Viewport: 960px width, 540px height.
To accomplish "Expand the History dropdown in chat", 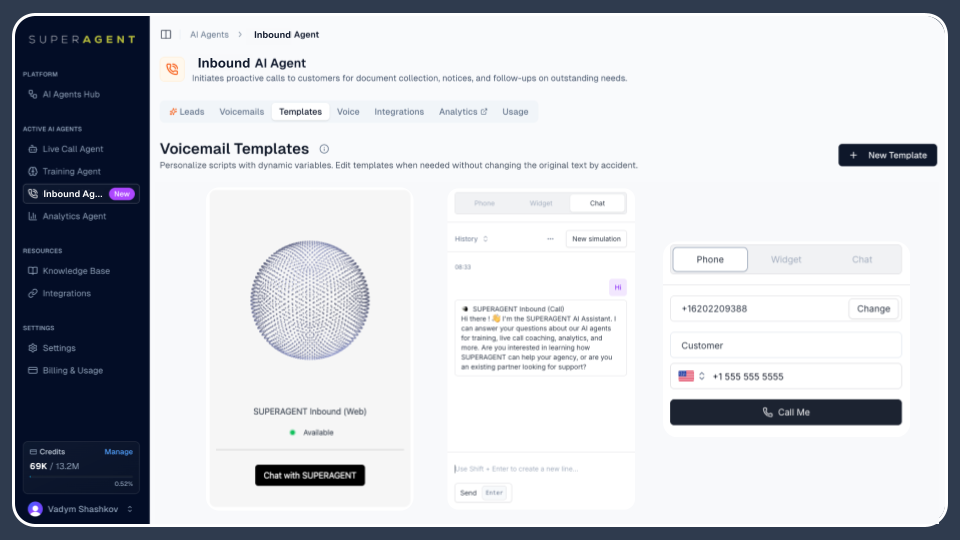I will (472, 239).
